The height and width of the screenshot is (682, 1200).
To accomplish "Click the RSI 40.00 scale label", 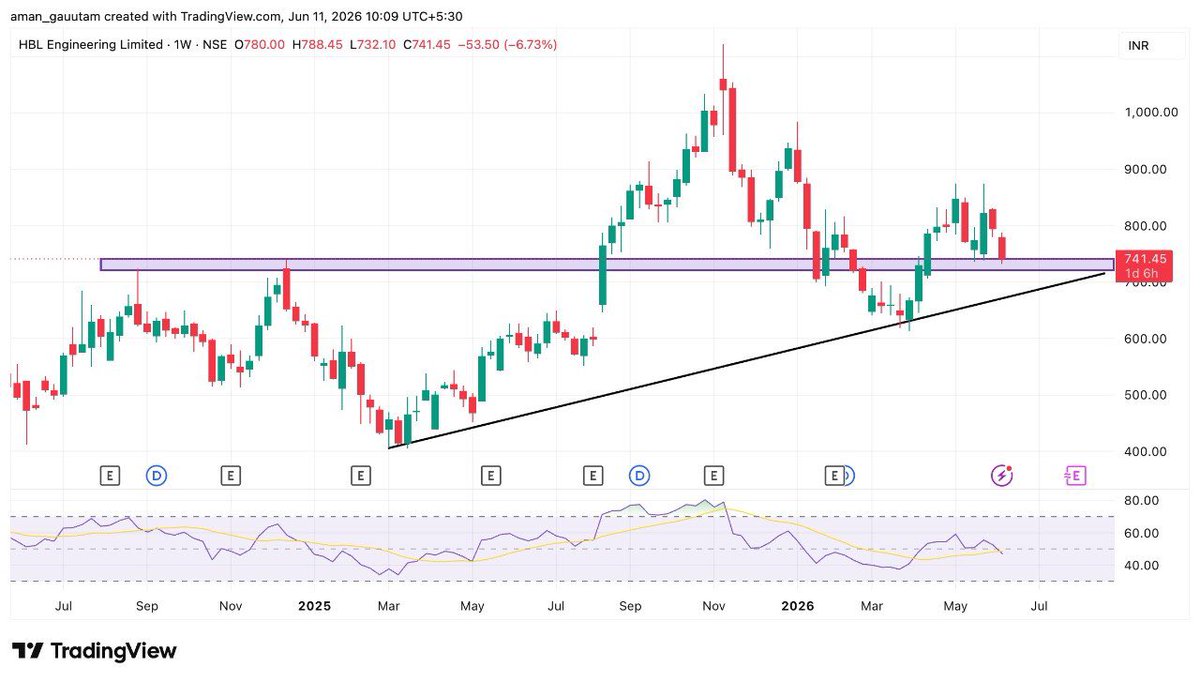I will [1143, 565].
